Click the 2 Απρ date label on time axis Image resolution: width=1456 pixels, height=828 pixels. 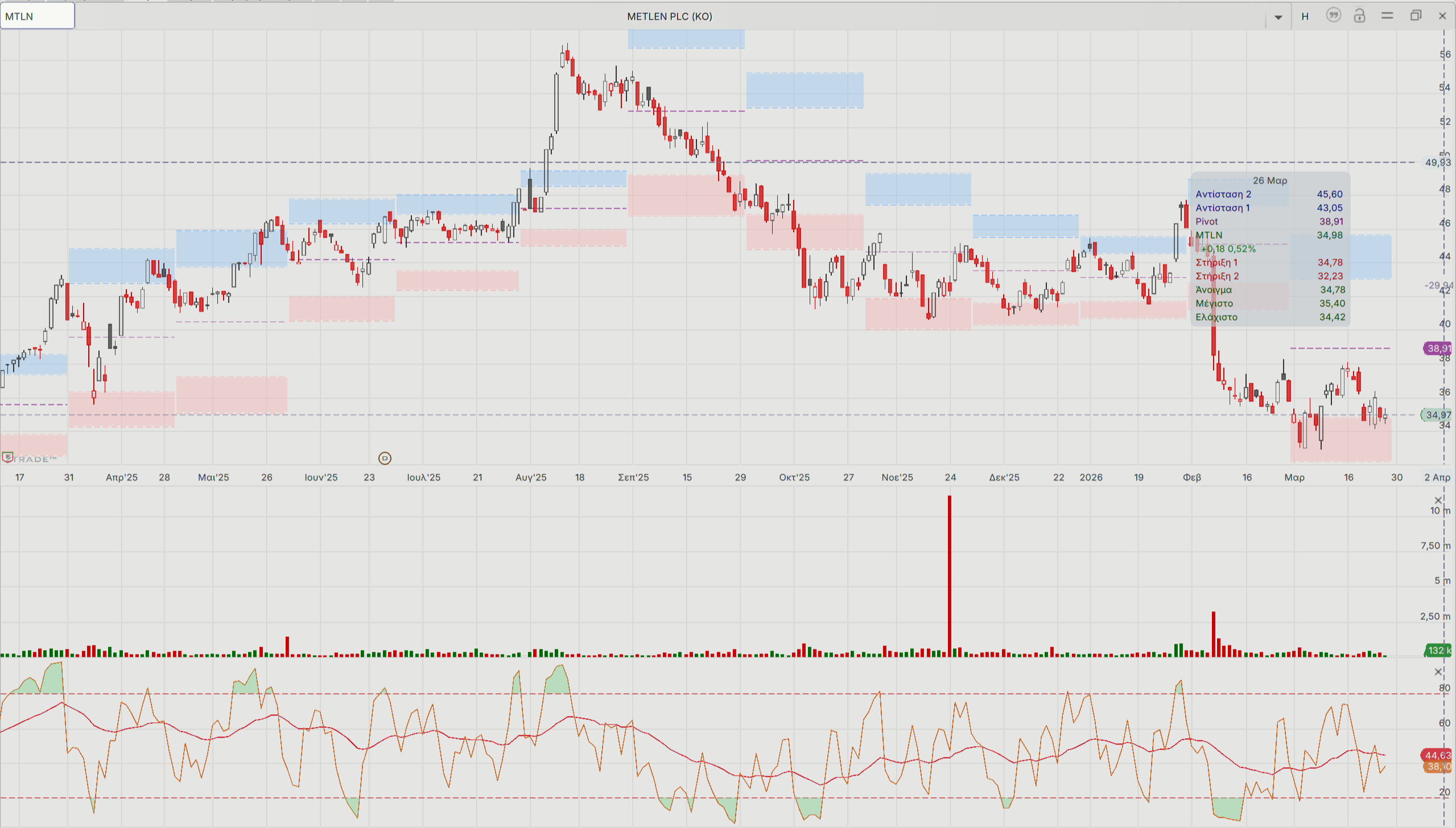tap(1437, 477)
